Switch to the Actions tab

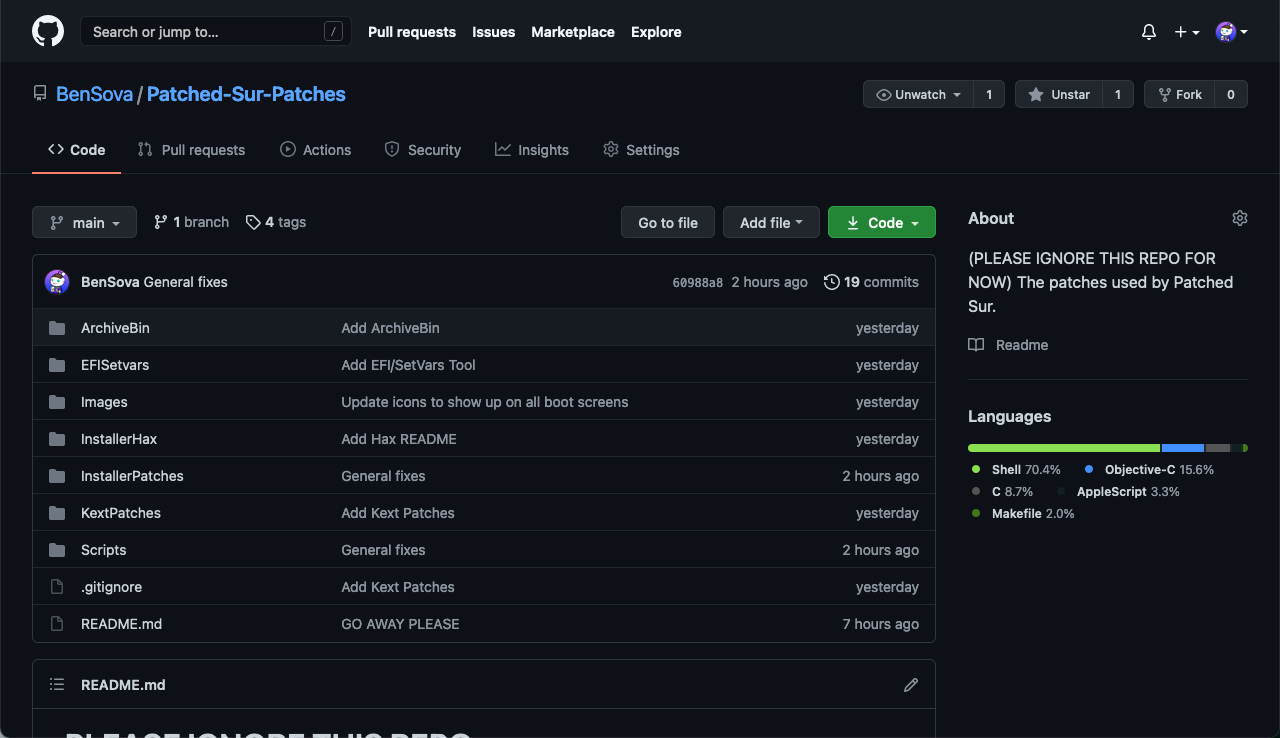pos(315,150)
